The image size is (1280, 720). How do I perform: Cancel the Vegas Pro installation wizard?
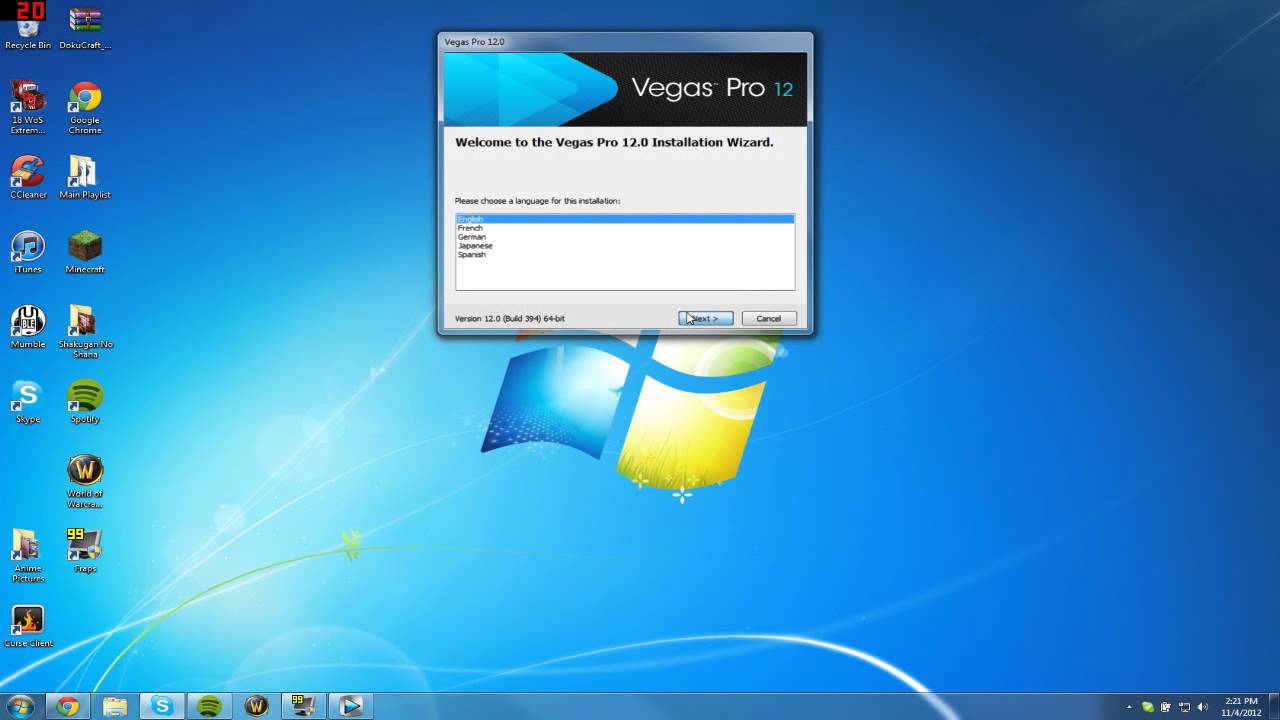pos(768,318)
